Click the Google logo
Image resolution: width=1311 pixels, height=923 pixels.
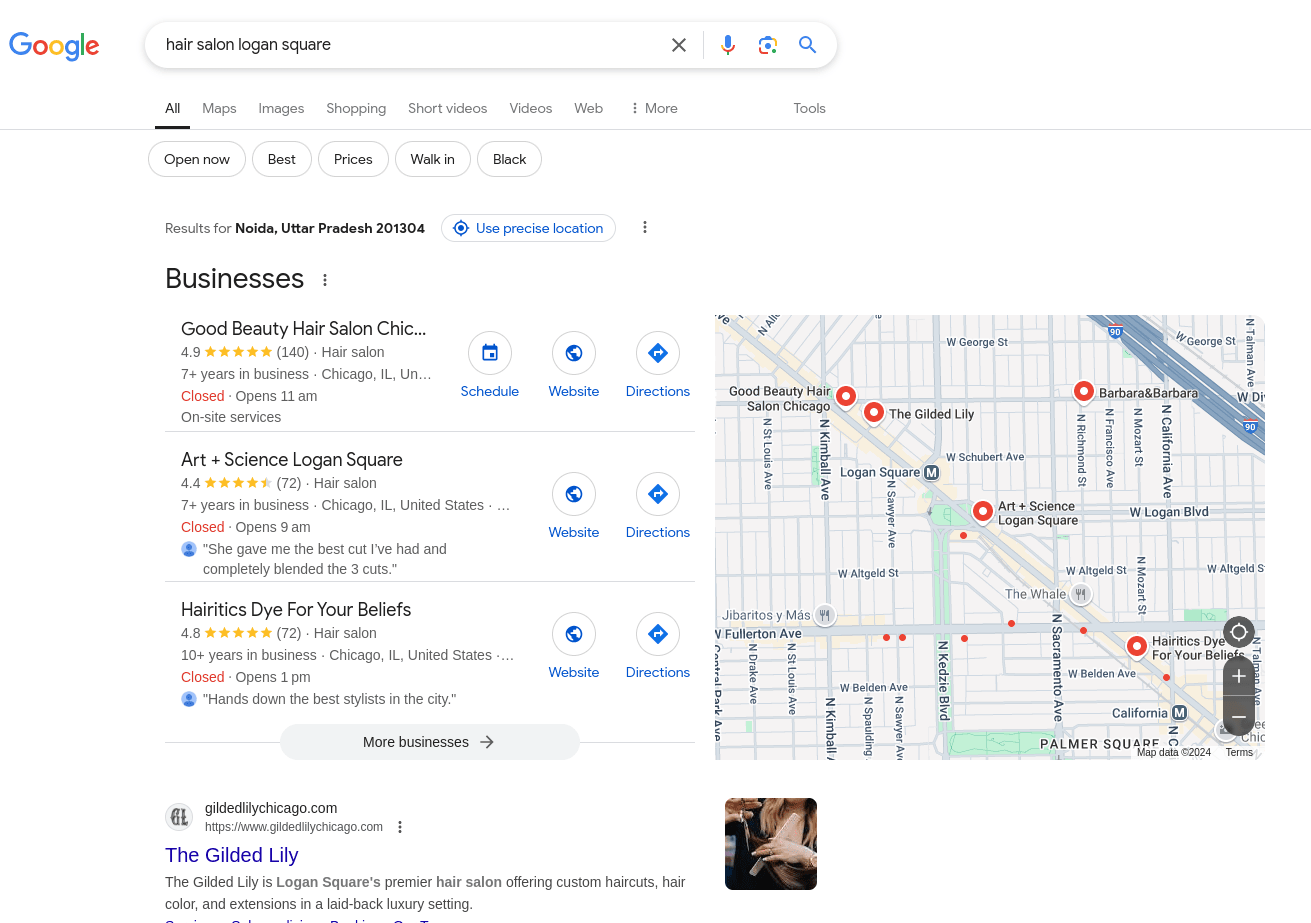pos(53,46)
